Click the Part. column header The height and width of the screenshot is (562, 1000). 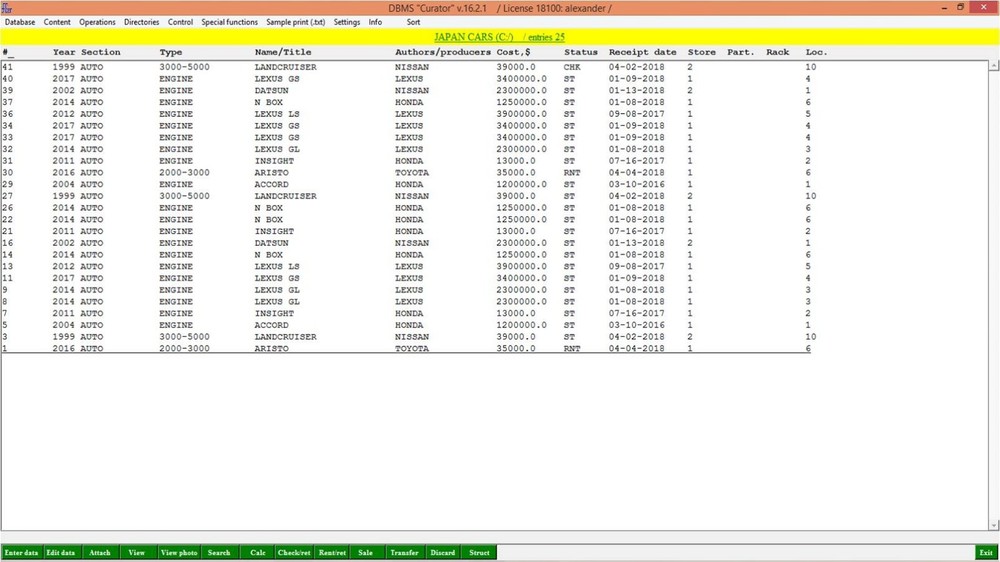pos(740,52)
